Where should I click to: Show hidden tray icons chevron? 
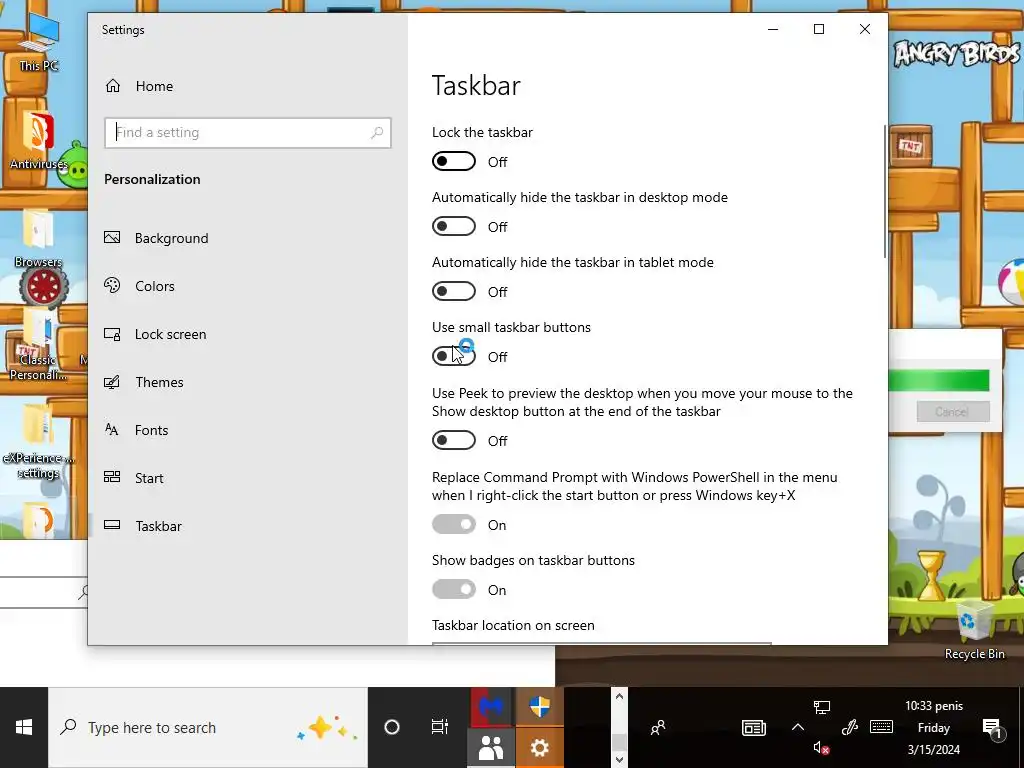pos(798,727)
